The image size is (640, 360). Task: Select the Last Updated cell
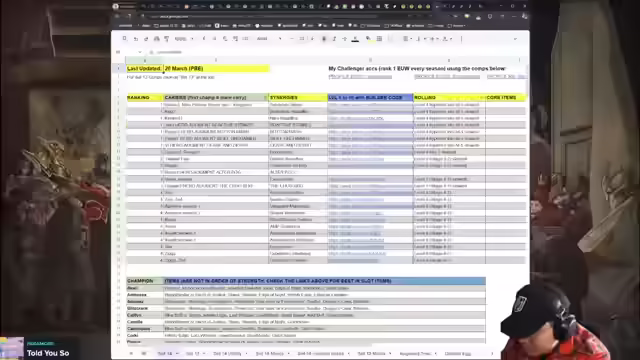(145, 69)
